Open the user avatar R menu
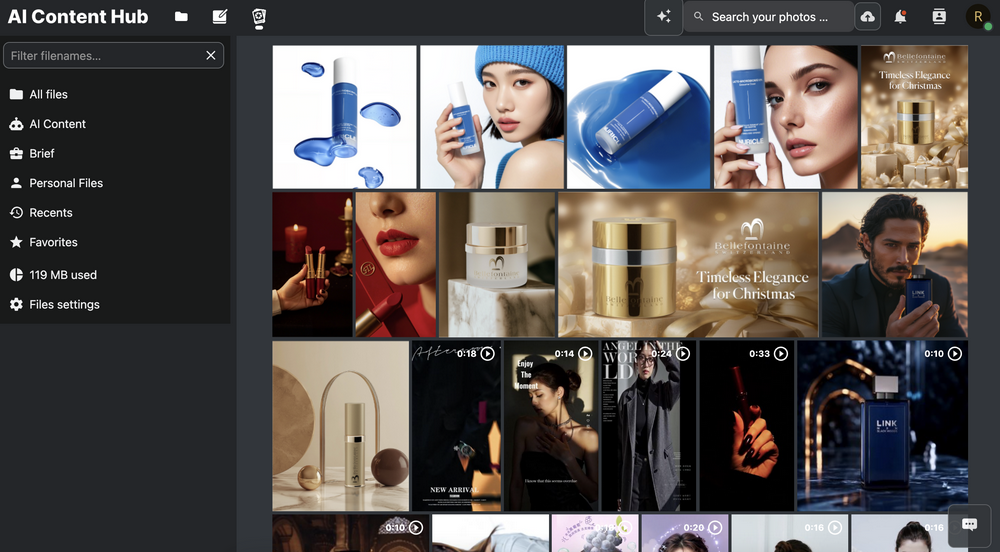 [978, 17]
